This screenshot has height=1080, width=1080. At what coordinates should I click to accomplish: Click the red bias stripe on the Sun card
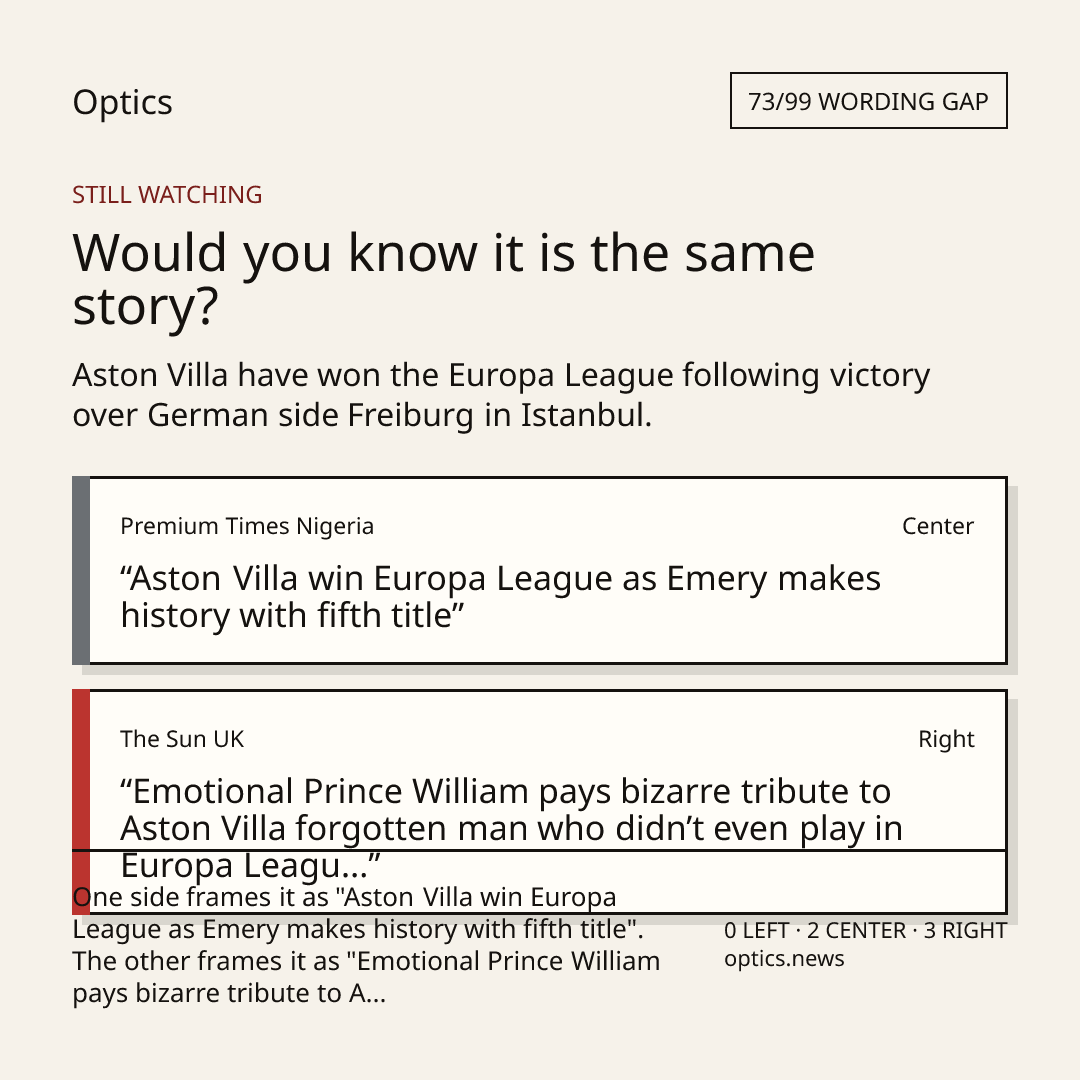point(81,802)
